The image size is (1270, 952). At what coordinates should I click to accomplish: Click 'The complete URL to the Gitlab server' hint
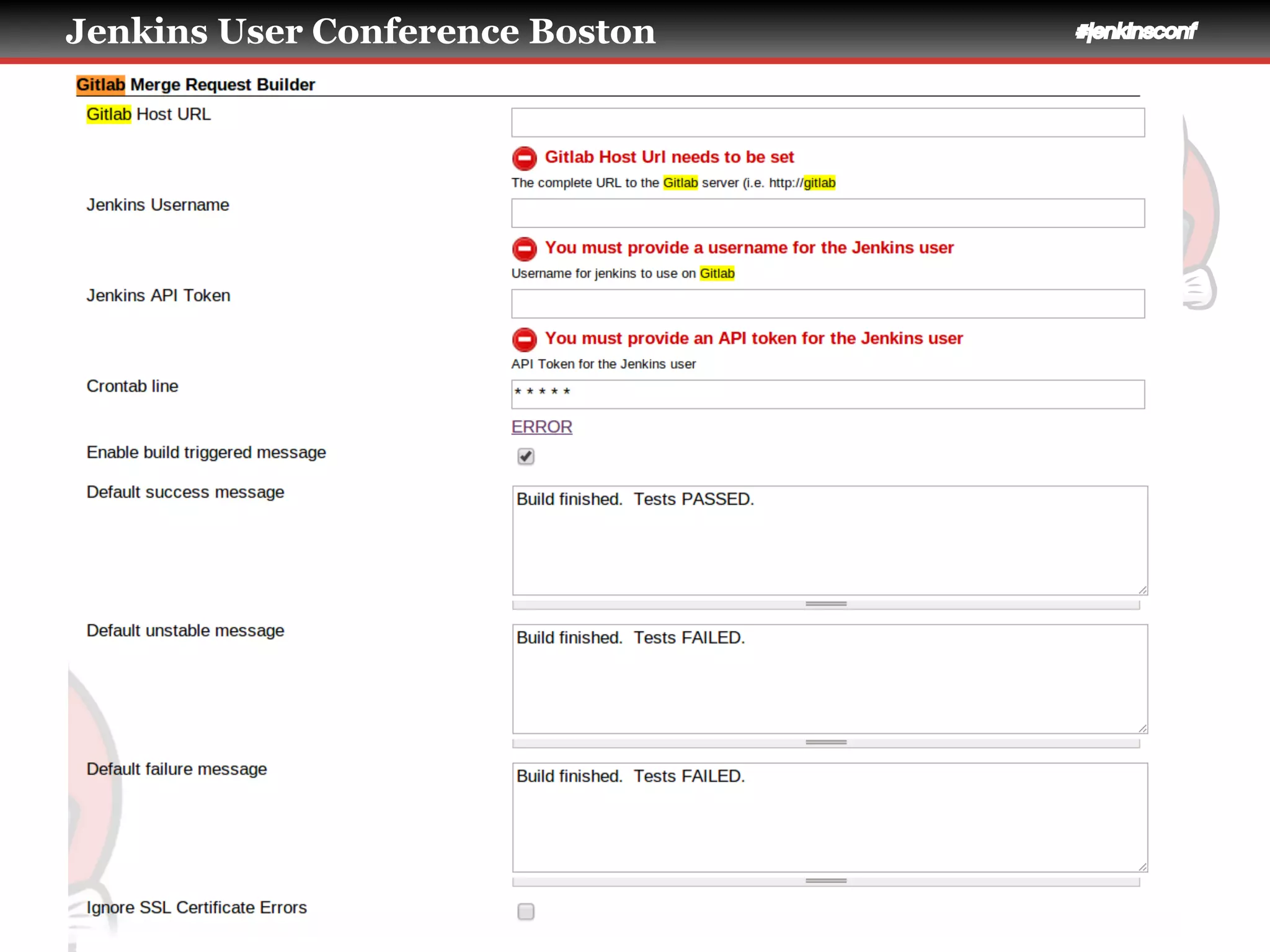tap(673, 183)
